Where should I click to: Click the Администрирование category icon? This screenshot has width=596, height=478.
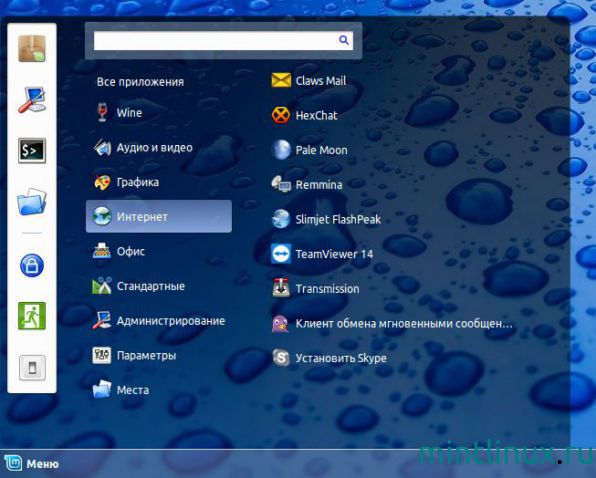(x=102, y=321)
